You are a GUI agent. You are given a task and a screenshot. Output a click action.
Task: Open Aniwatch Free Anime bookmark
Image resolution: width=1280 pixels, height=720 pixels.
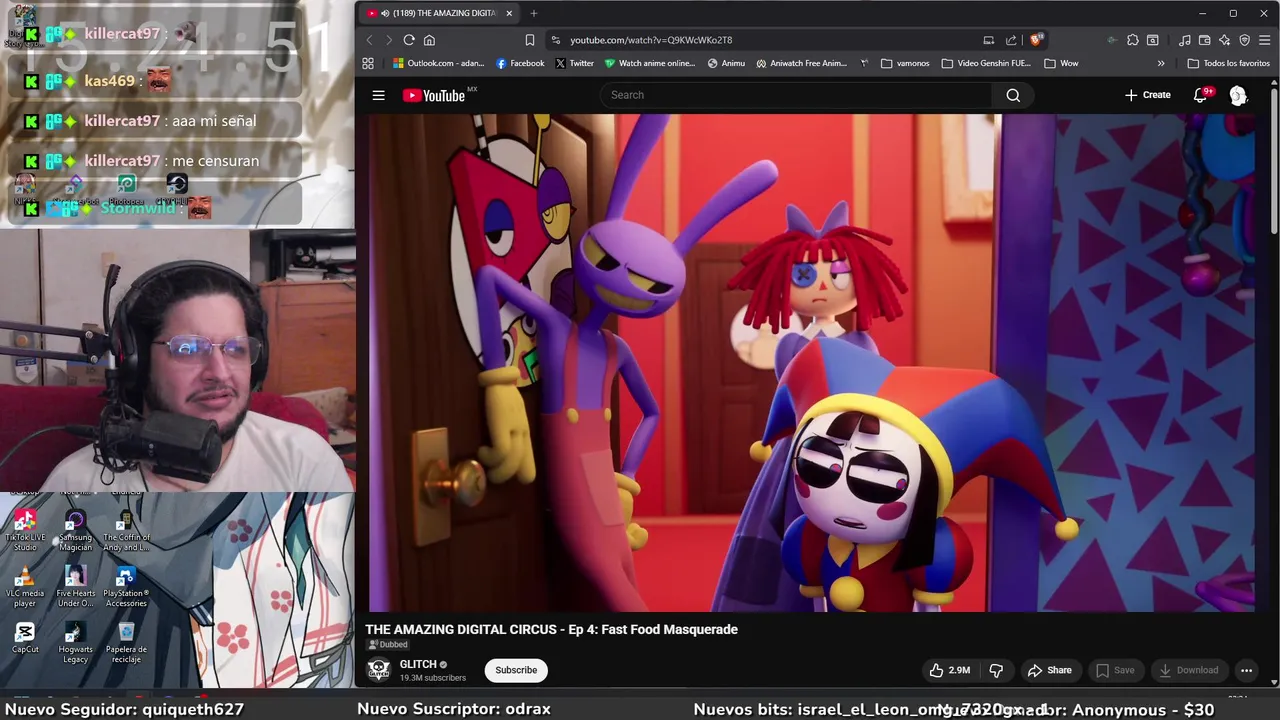[802, 63]
